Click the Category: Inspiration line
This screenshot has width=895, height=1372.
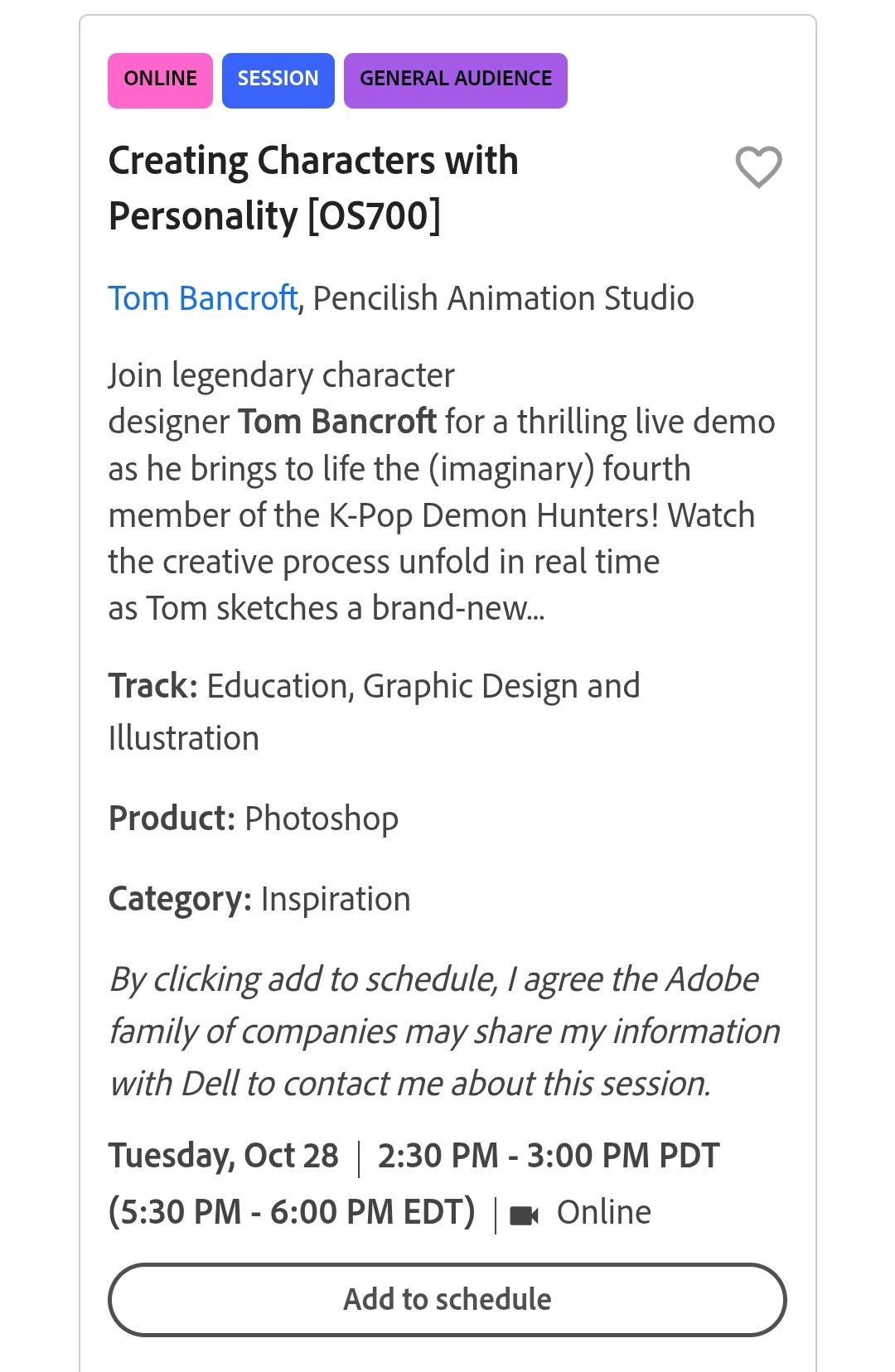(259, 899)
